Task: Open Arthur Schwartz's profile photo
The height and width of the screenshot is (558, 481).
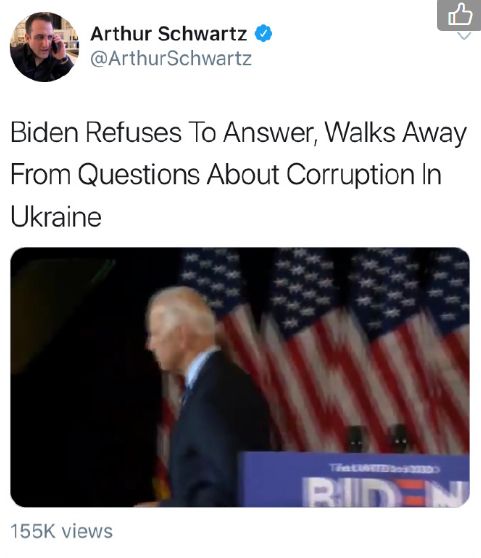Action: (x=44, y=47)
